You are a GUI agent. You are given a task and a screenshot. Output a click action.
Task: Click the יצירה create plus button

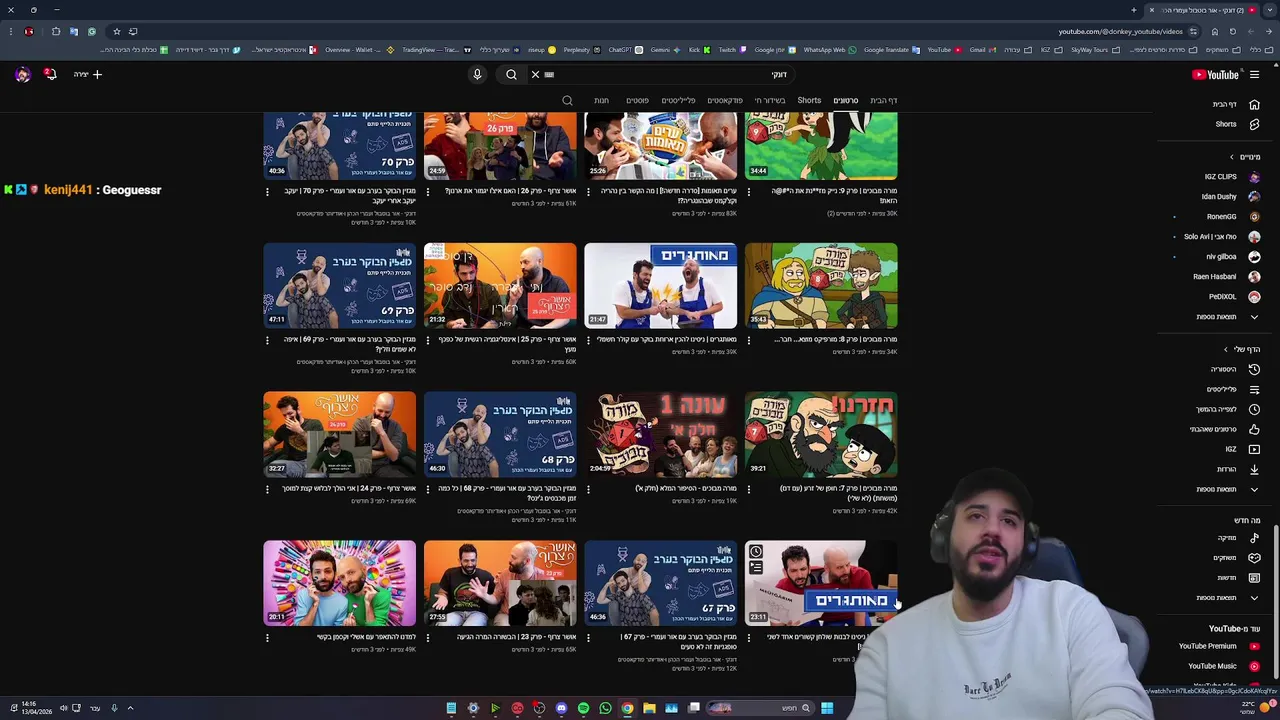click(88, 74)
